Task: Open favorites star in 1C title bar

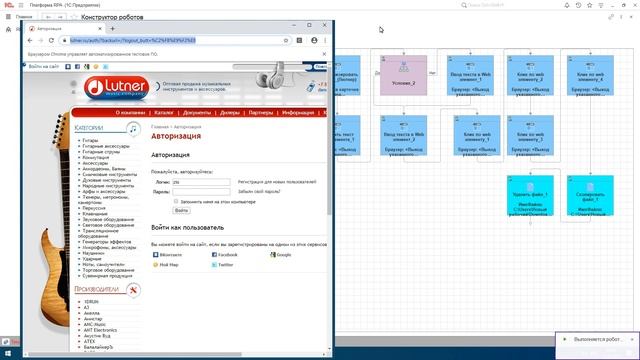Action: (x=590, y=5)
